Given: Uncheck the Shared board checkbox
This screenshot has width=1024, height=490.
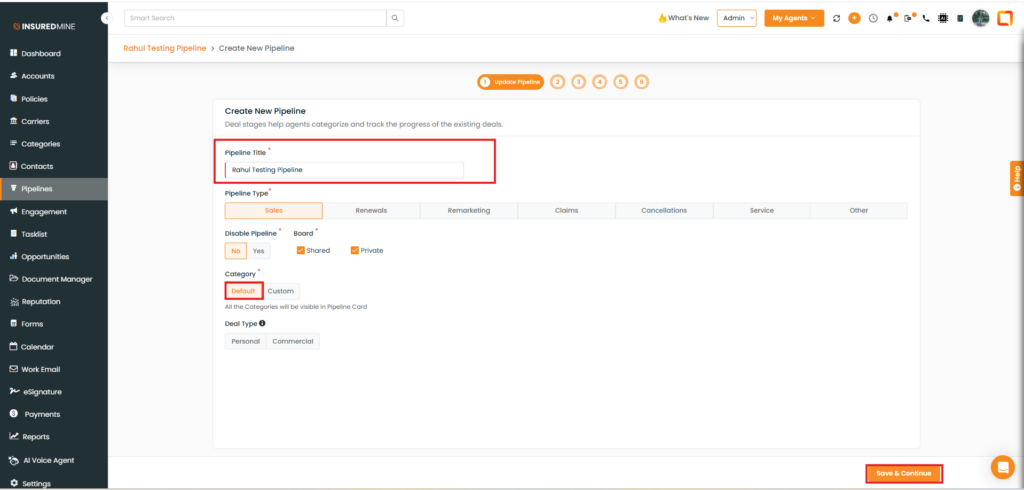Looking at the screenshot, I should [300, 250].
